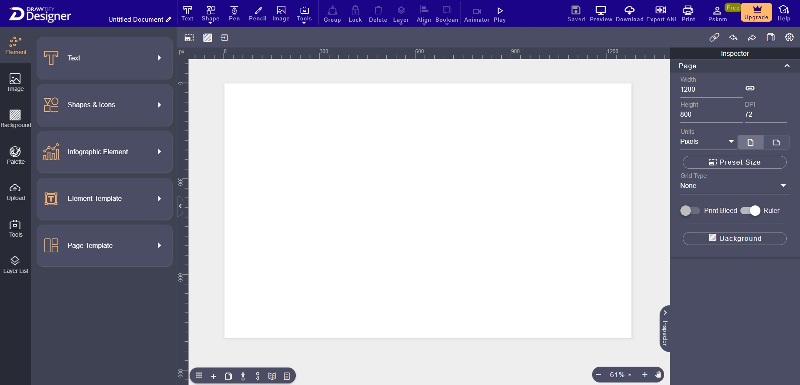Edit the page Height field
The image size is (800, 385).
click(711, 115)
